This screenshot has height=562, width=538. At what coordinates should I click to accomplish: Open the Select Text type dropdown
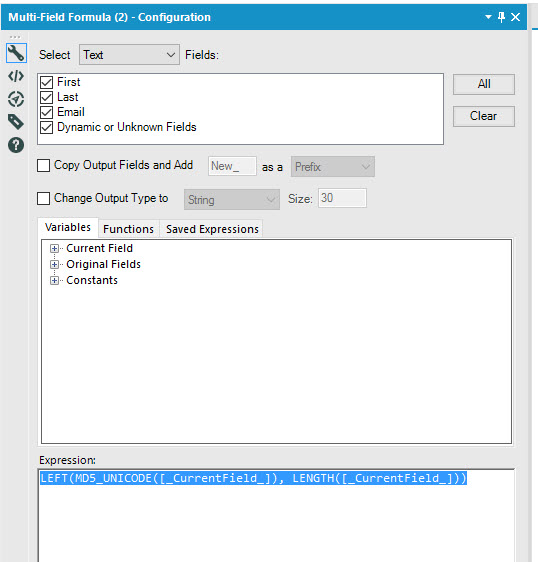[x=129, y=55]
